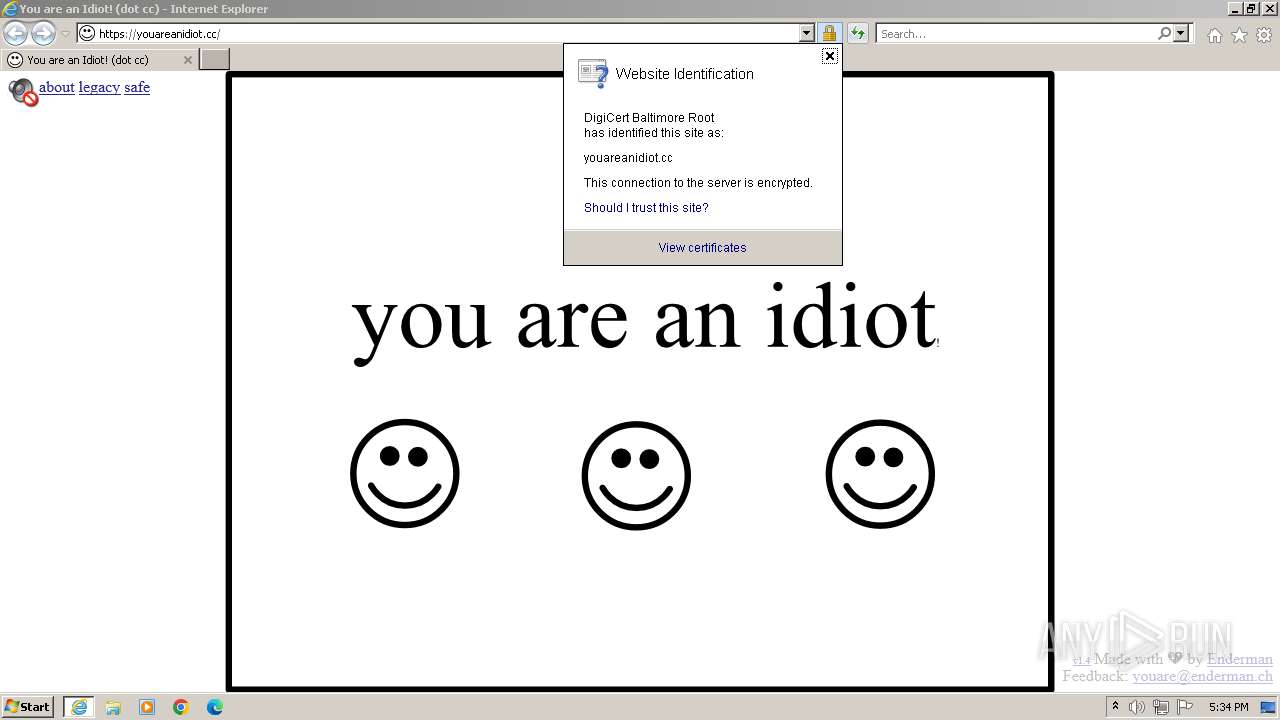
Task: Open the 'Enderman' author link
Action: click(x=1240, y=659)
